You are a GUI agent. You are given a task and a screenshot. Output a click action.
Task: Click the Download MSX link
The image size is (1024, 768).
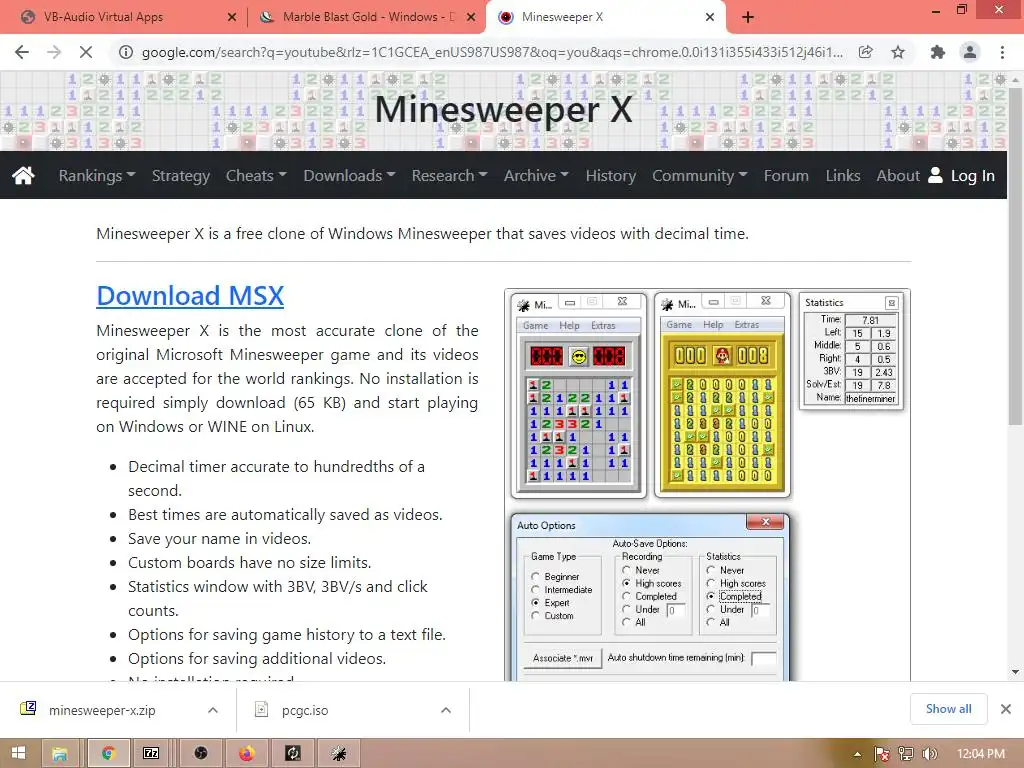click(x=190, y=296)
